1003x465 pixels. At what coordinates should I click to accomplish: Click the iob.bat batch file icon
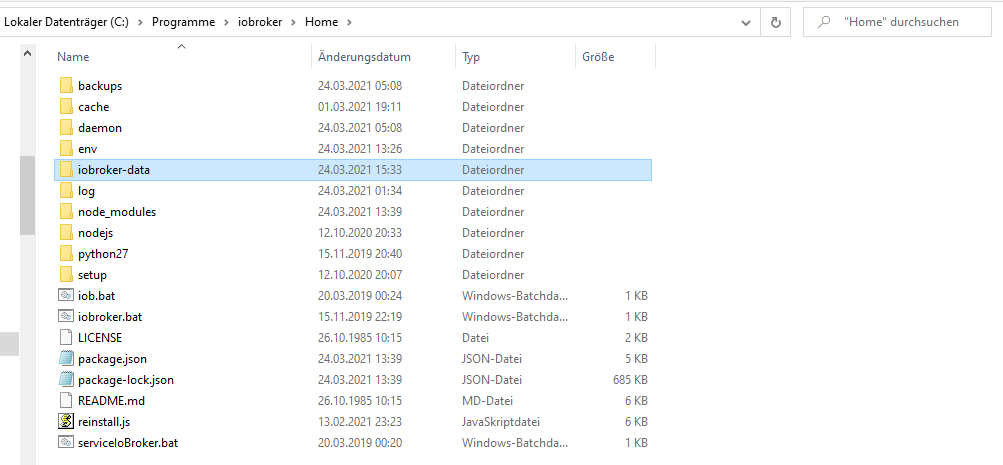tap(66, 296)
